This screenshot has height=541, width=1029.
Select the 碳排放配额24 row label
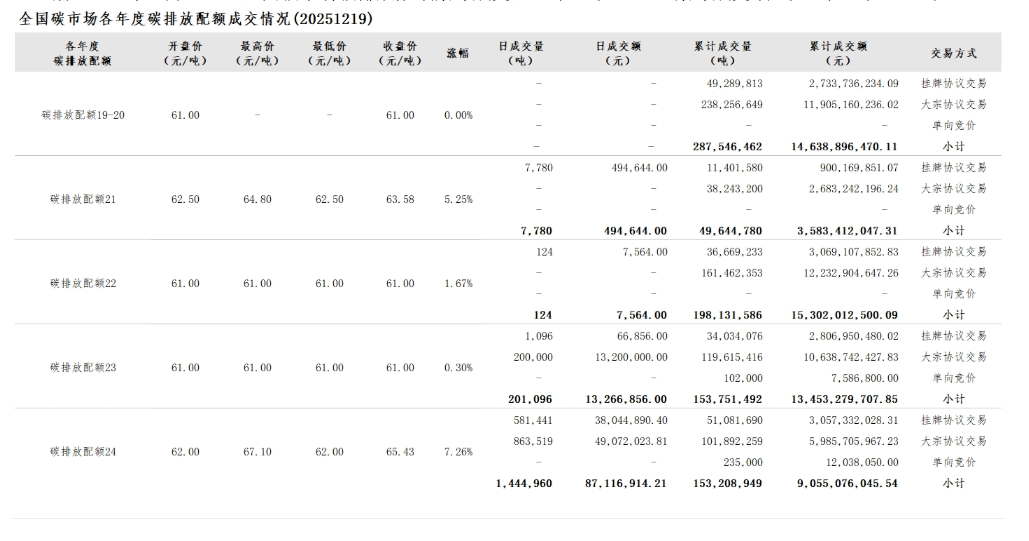[83, 451]
